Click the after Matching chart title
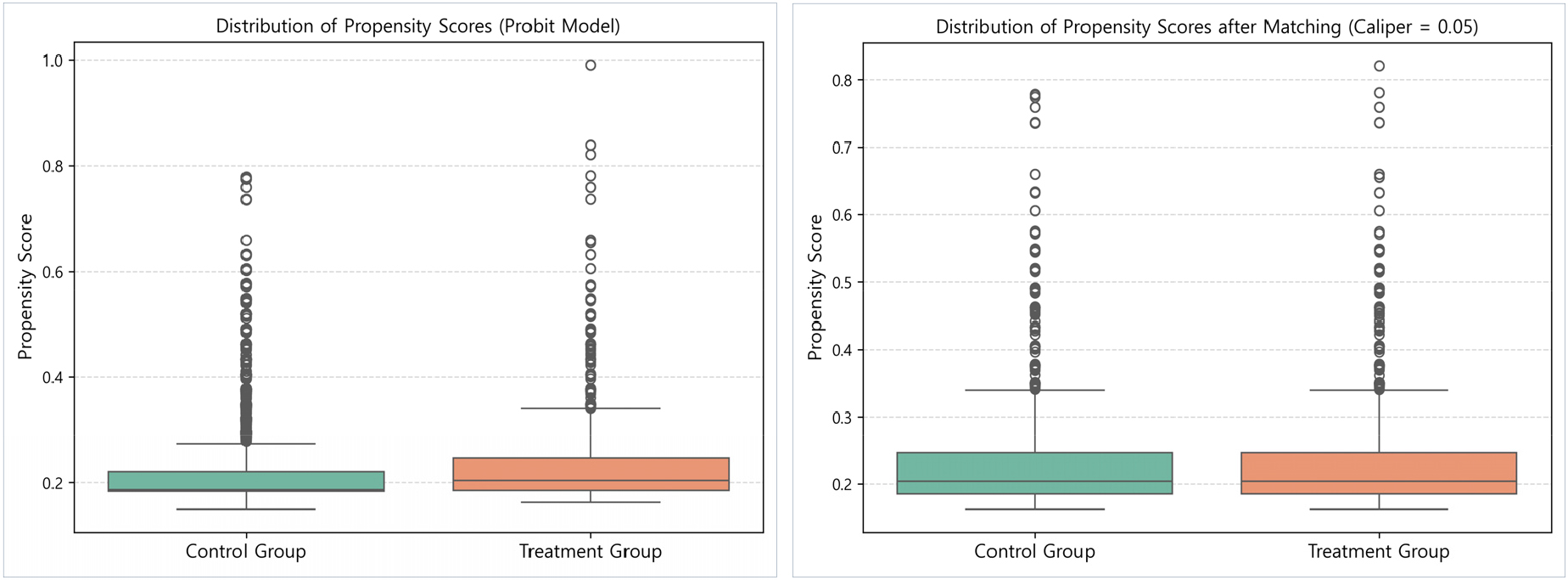The height and width of the screenshot is (580, 1568). (1206, 27)
